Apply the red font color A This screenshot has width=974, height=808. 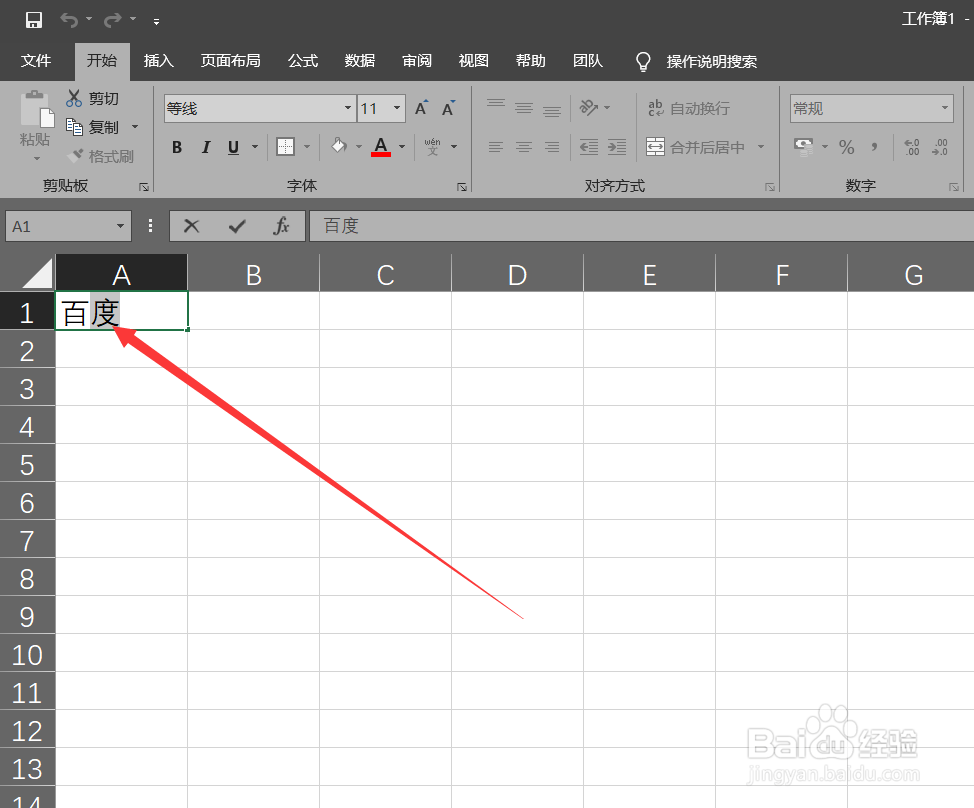pos(381,147)
